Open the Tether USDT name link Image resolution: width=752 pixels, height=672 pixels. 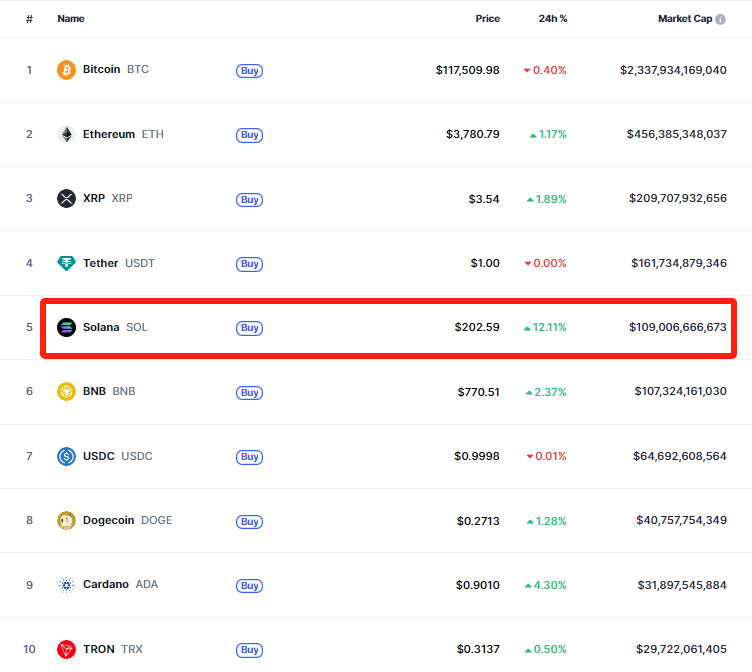(118, 263)
